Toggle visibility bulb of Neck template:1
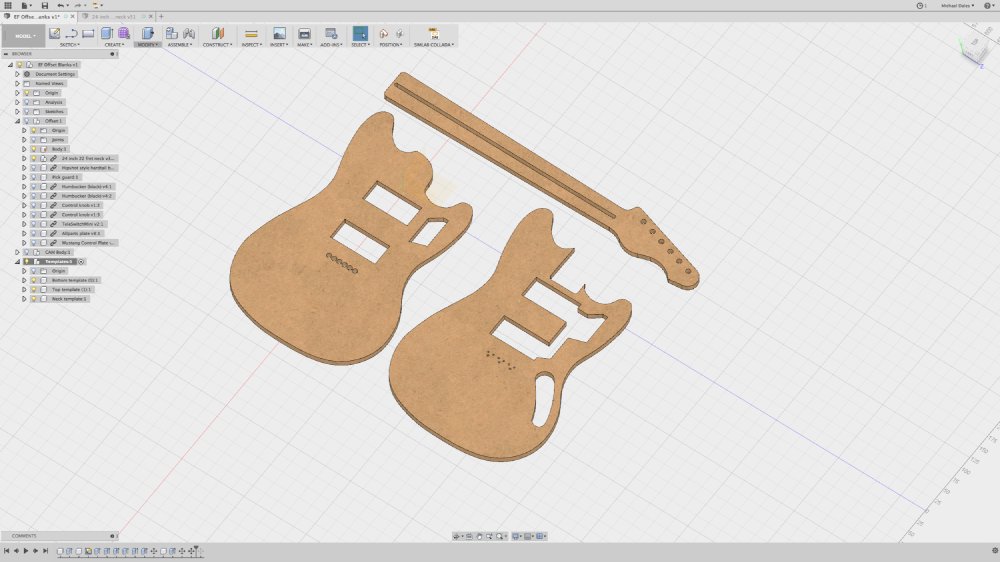Viewport: 1000px width, 562px height. [34, 299]
